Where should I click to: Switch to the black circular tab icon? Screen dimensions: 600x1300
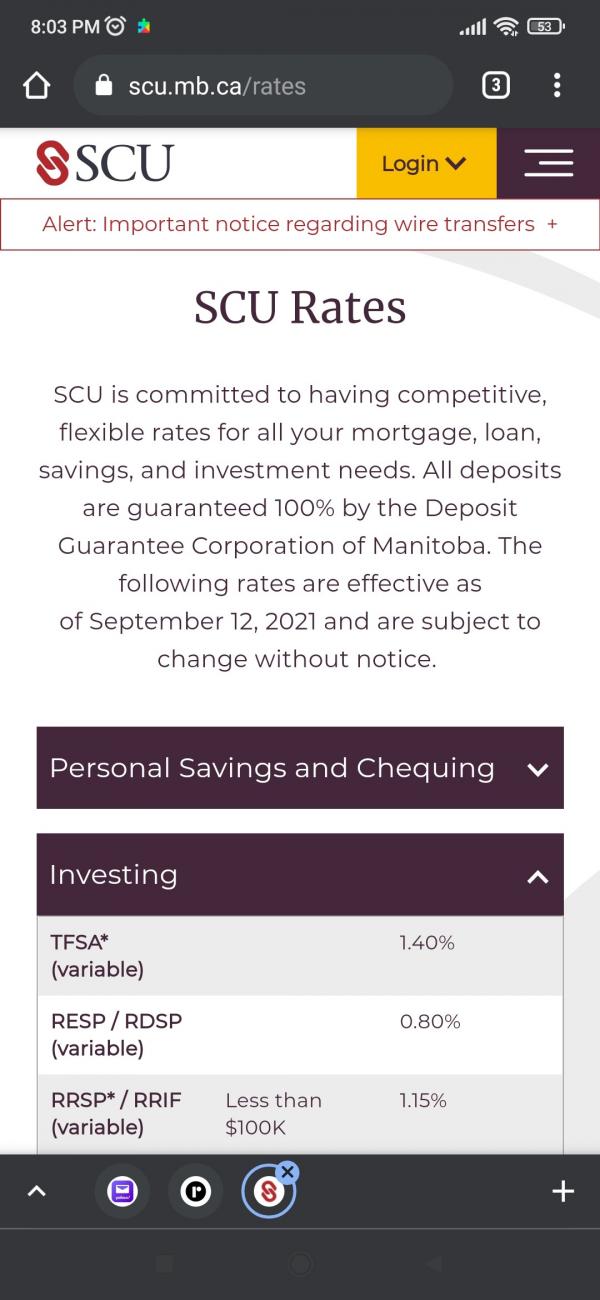pyautogui.click(x=195, y=1191)
